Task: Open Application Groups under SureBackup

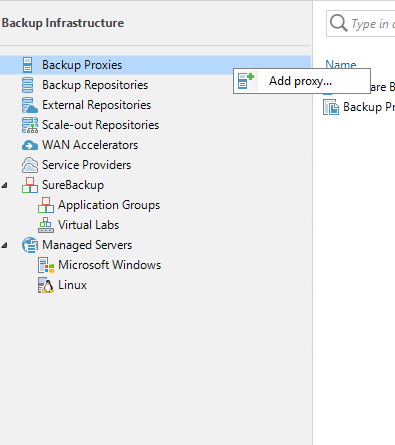Action: (x=109, y=205)
